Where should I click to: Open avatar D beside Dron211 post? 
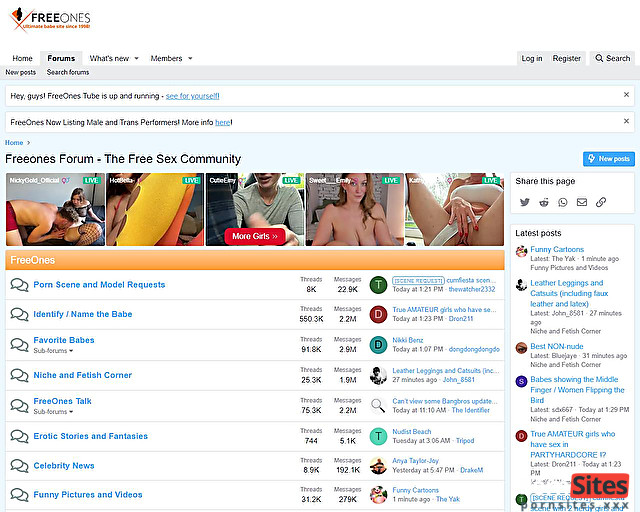[x=378, y=314]
